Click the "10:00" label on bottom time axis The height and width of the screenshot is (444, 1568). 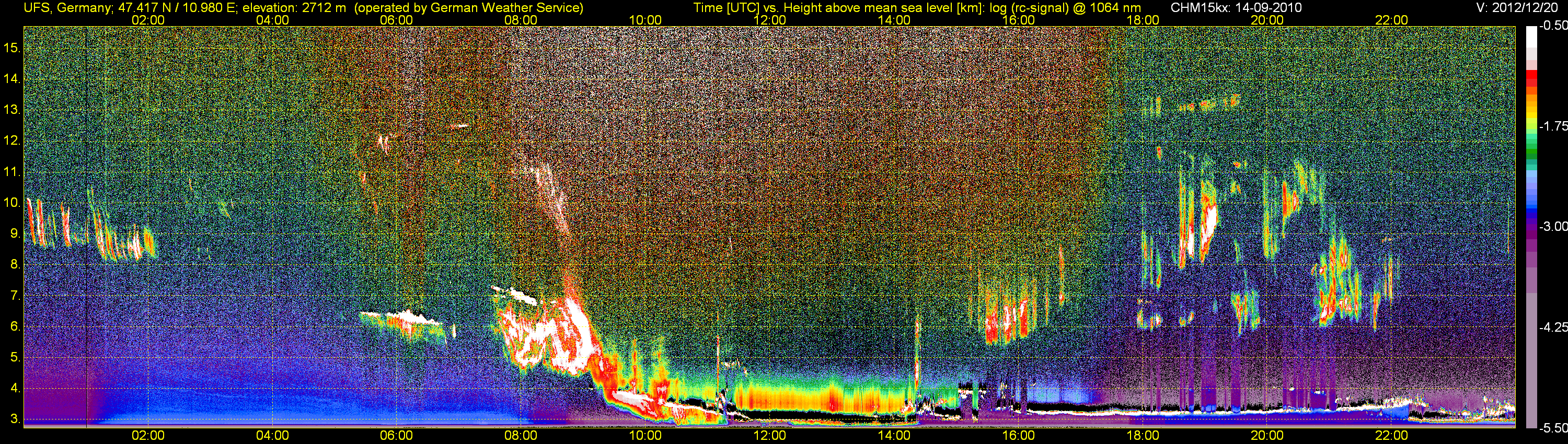[645, 436]
